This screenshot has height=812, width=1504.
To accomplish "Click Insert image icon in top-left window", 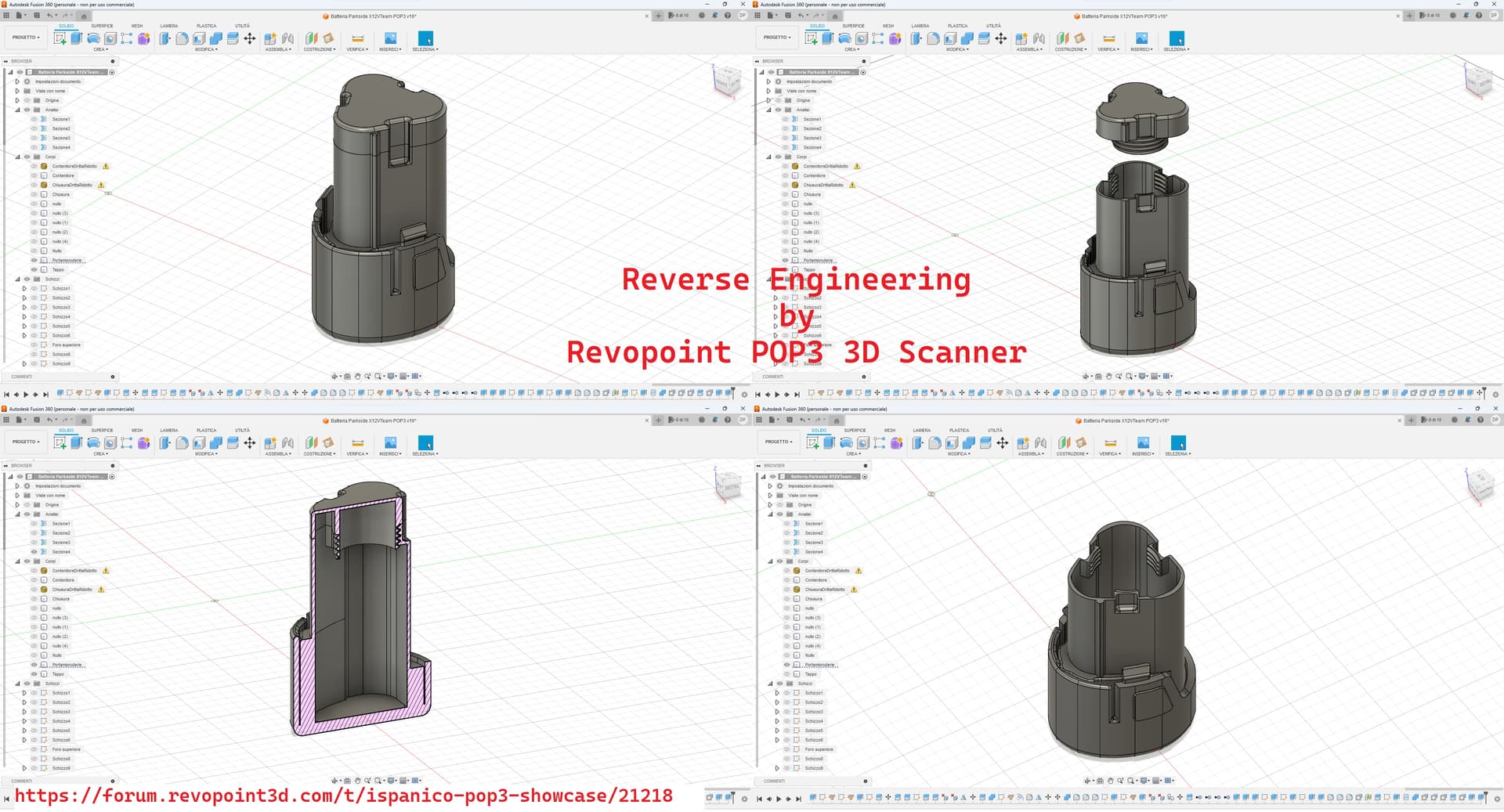I will (390, 38).
